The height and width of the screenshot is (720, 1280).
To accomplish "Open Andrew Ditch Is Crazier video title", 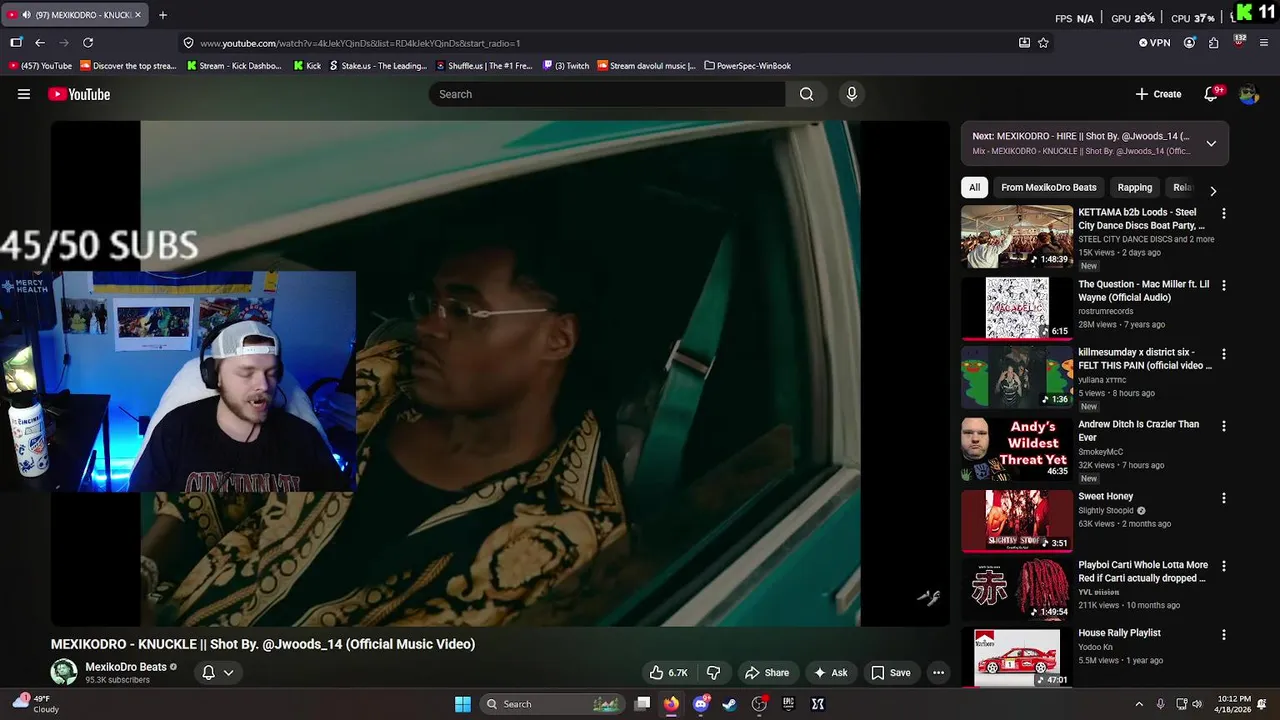I will [1138, 431].
